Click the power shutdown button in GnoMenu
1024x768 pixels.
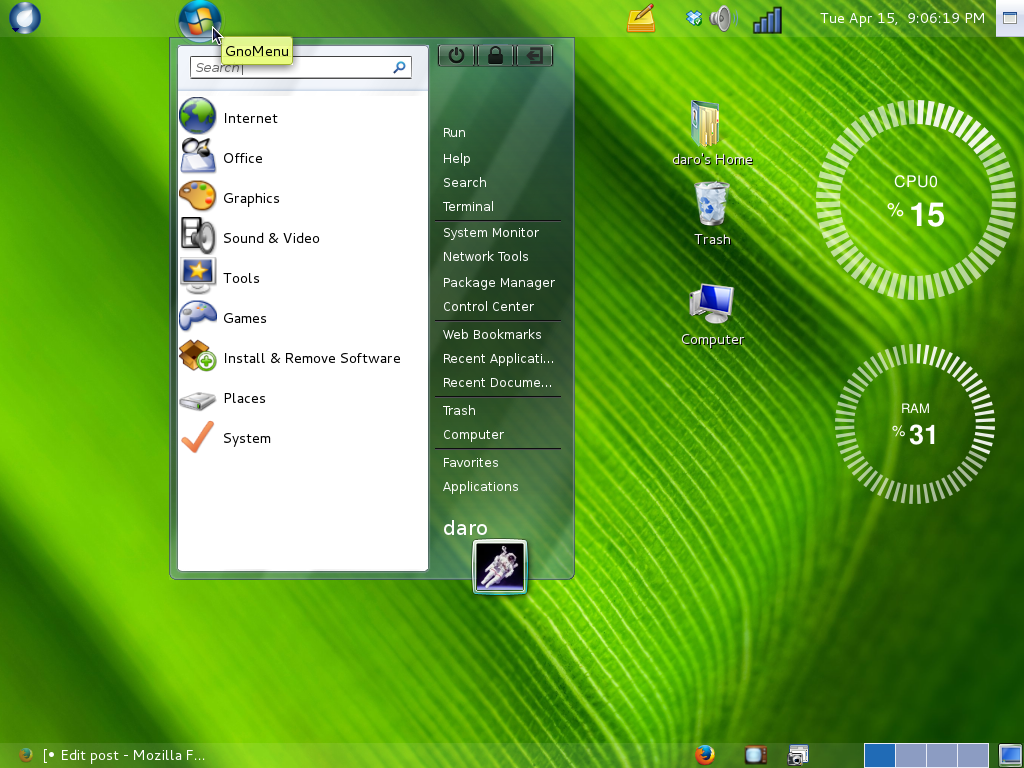(x=457, y=56)
